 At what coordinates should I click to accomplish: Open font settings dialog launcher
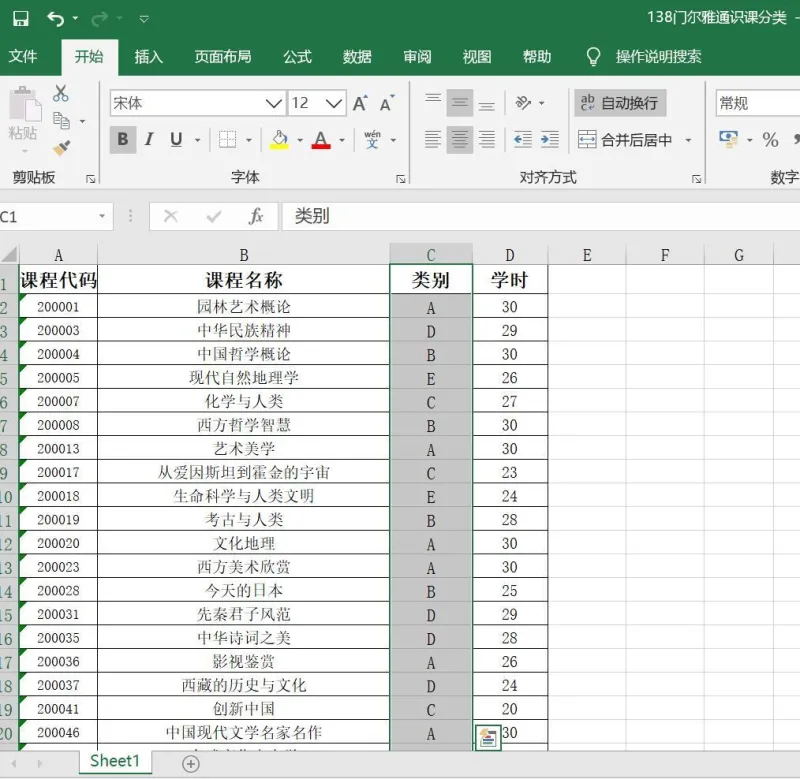[x=401, y=179]
